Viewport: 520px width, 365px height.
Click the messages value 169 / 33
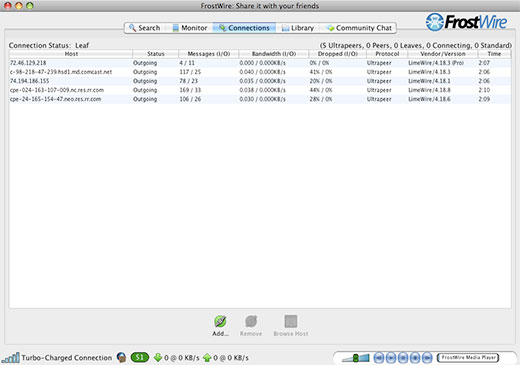pos(190,90)
